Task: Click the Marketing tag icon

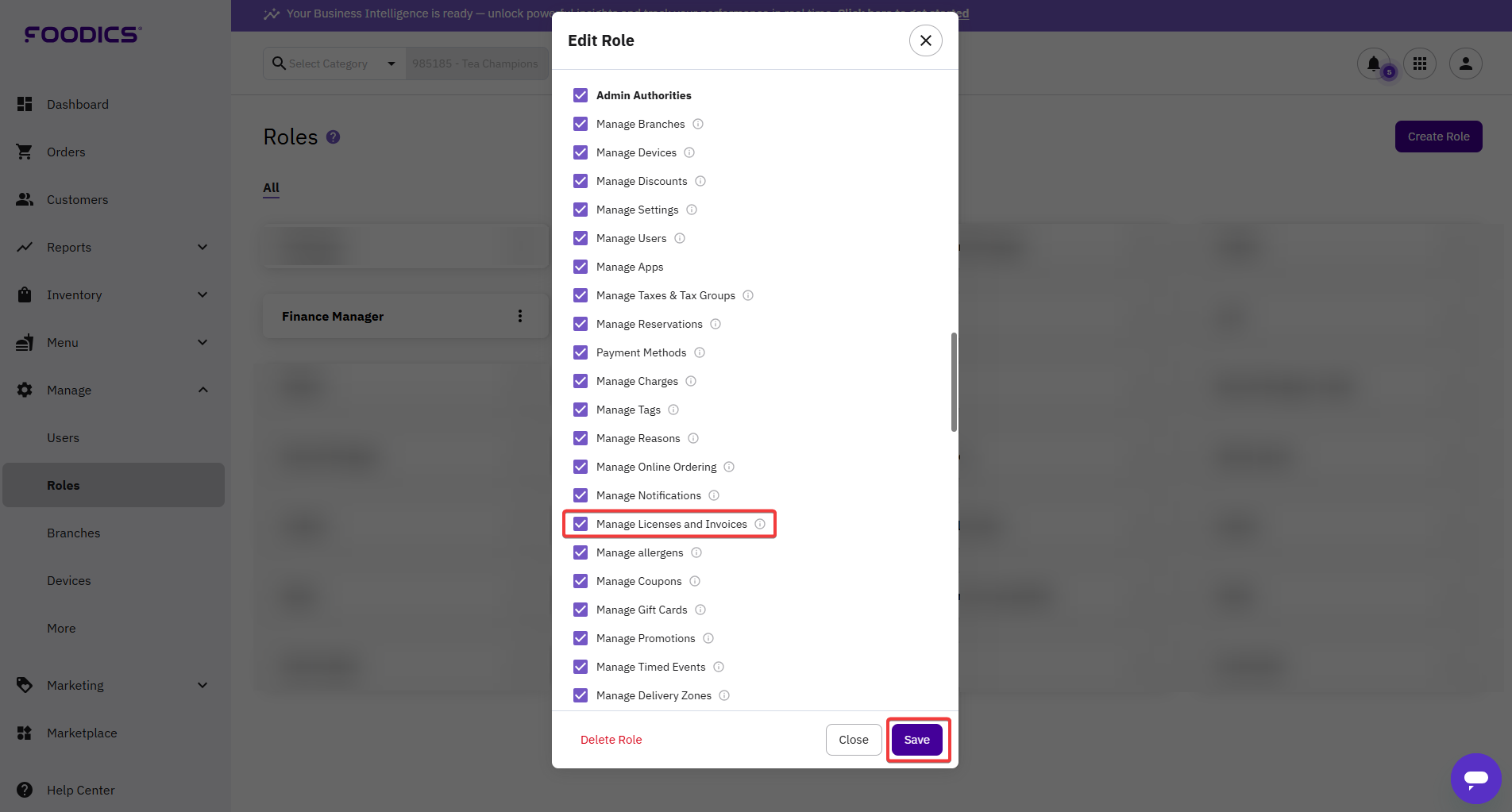Action: click(x=25, y=685)
